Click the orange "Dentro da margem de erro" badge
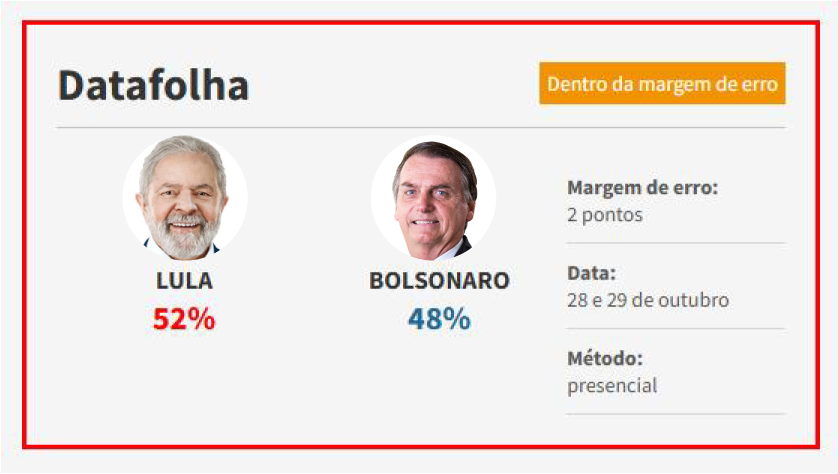This screenshot has height=474, width=838. tap(662, 84)
